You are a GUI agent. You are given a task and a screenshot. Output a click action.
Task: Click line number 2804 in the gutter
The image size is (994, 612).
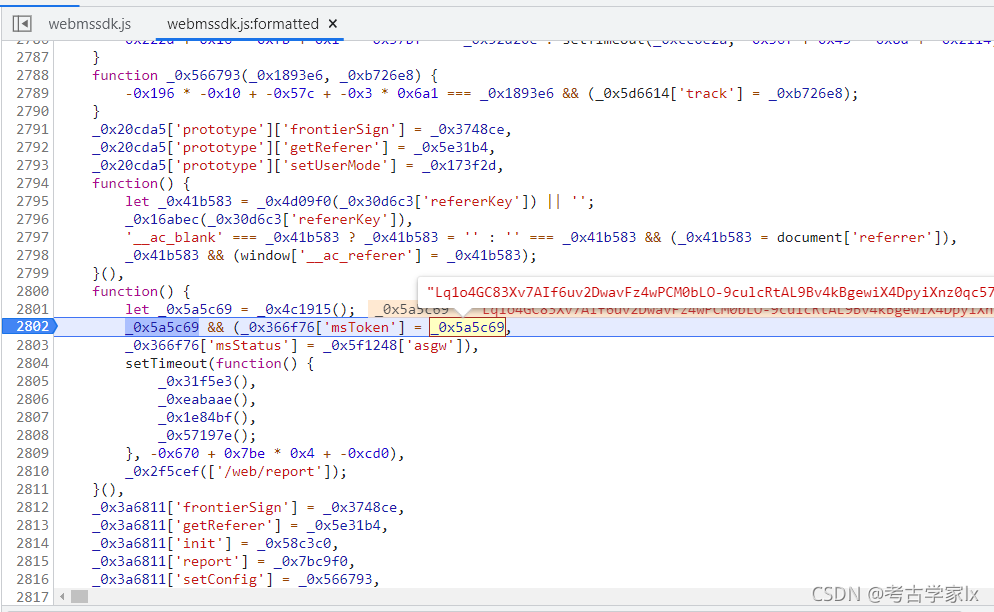[32, 363]
